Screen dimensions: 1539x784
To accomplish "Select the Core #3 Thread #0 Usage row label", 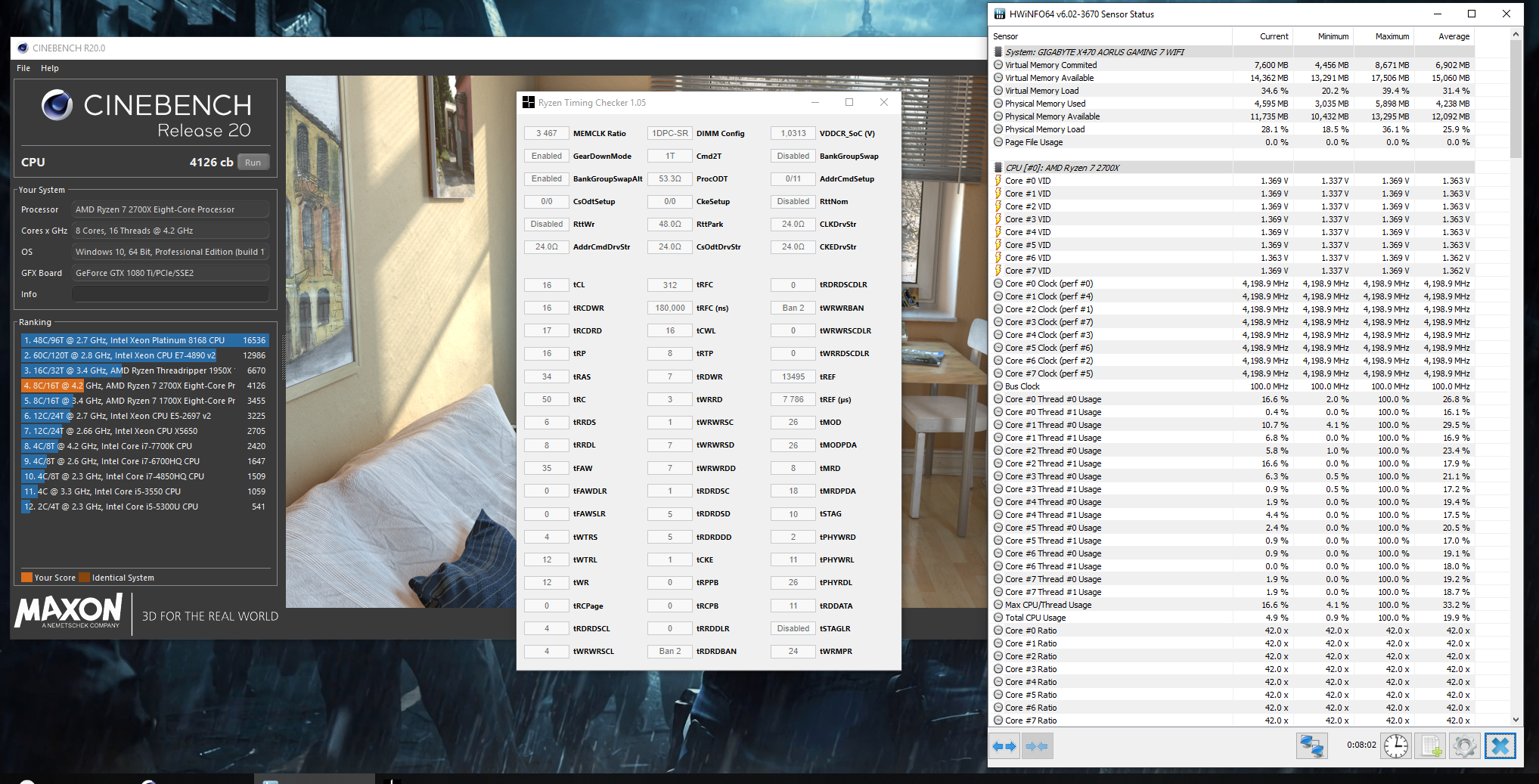I will pyautogui.click(x=1053, y=476).
